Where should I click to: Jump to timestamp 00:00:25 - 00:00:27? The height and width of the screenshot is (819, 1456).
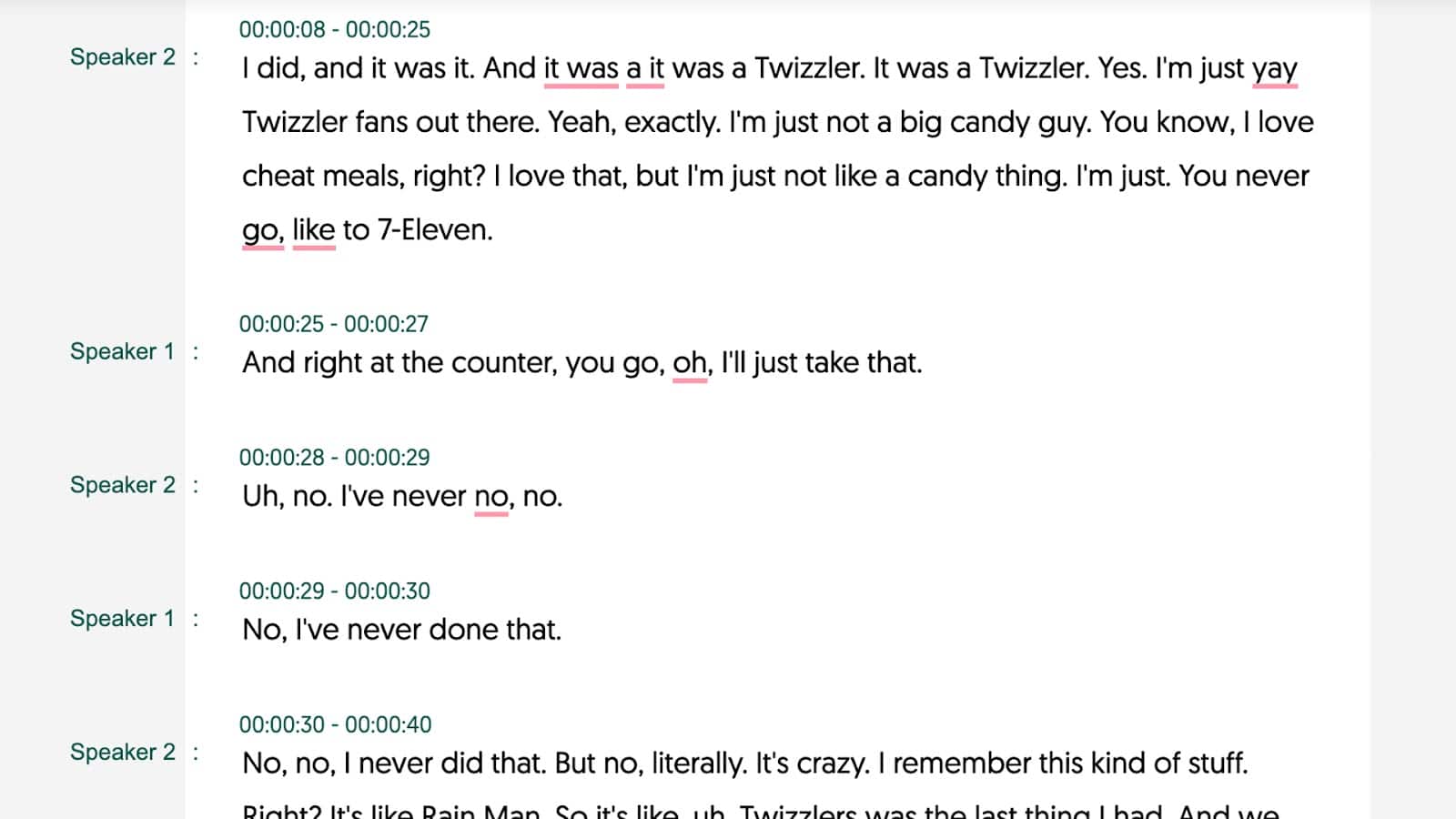(x=333, y=324)
